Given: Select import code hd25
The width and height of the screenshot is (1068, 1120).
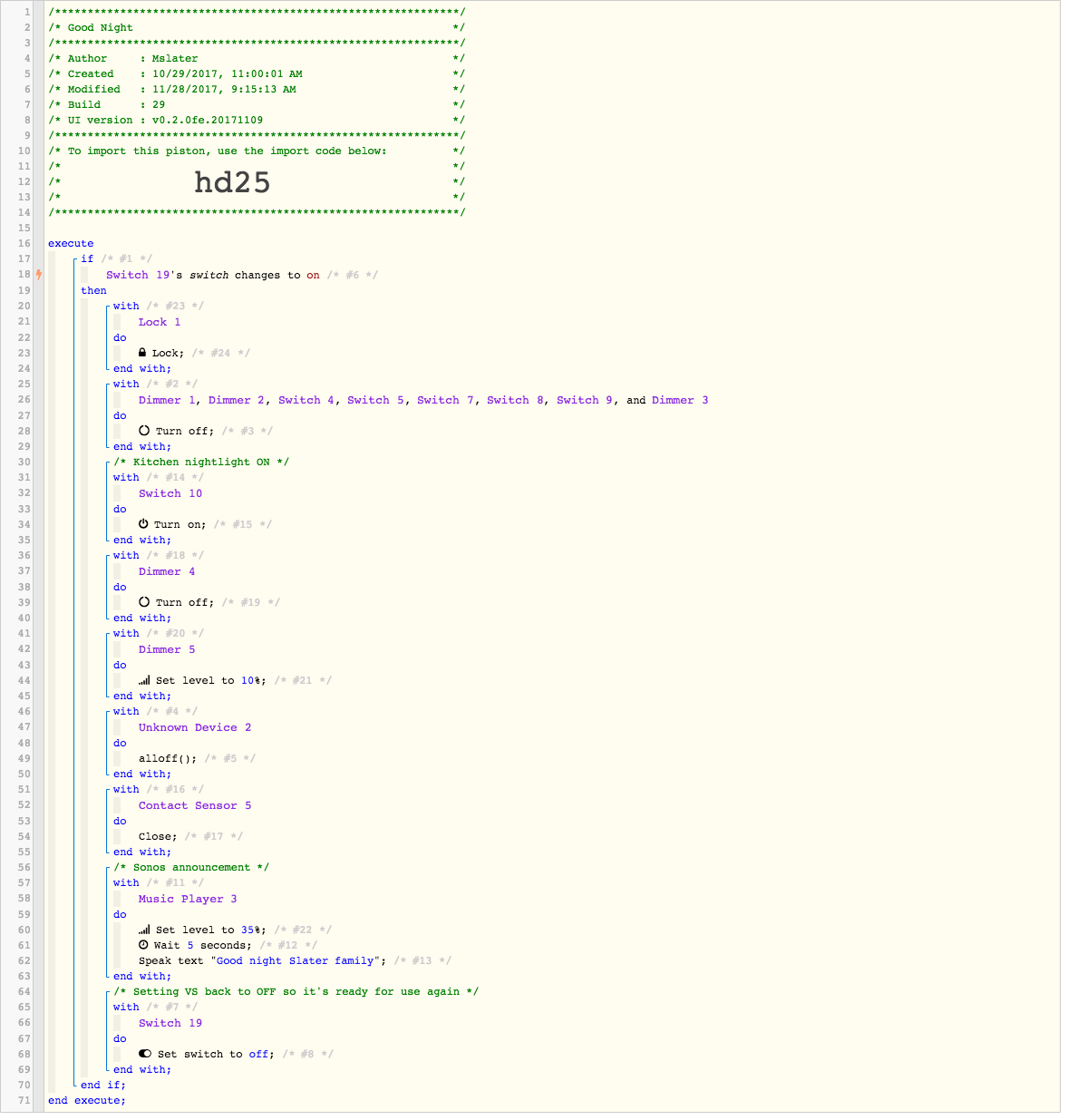Looking at the screenshot, I should coord(232,182).
